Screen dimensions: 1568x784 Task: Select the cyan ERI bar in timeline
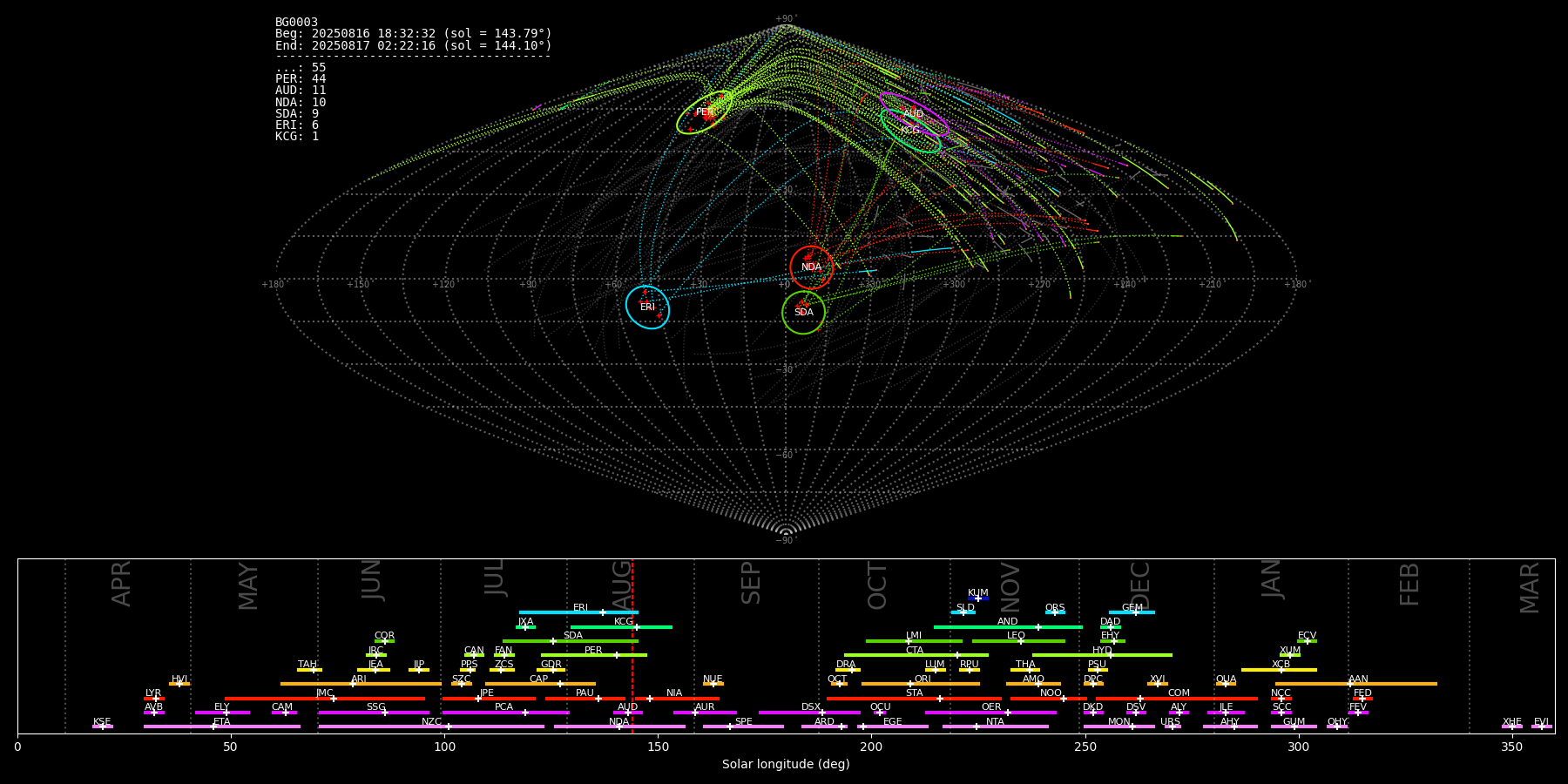(578, 612)
